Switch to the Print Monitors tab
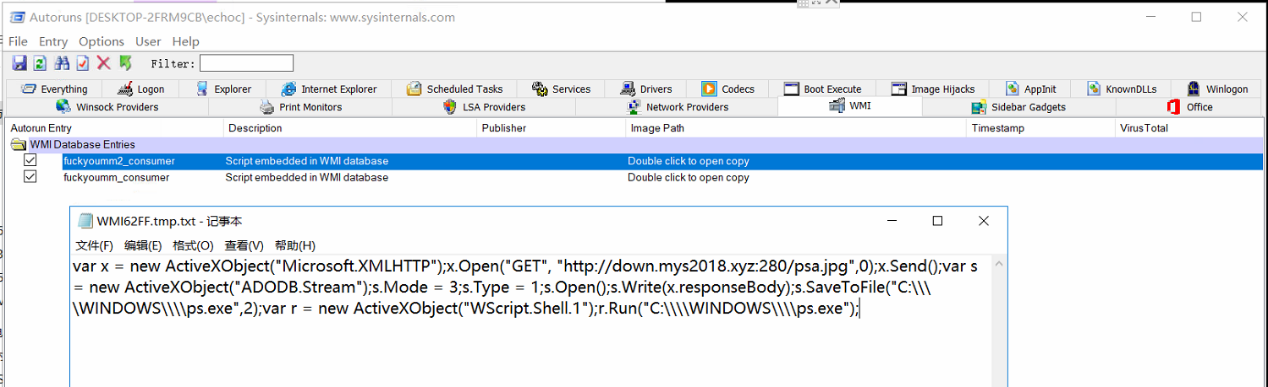1268x387 pixels. [301, 107]
